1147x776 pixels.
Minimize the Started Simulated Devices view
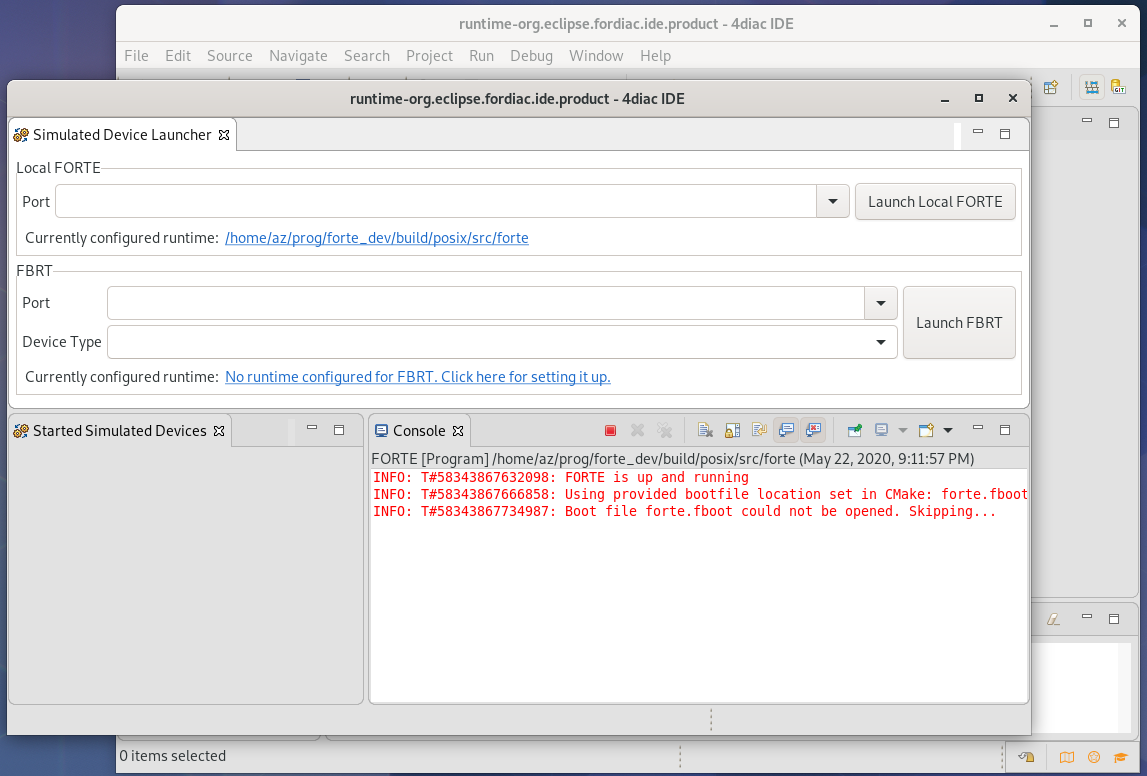312,429
